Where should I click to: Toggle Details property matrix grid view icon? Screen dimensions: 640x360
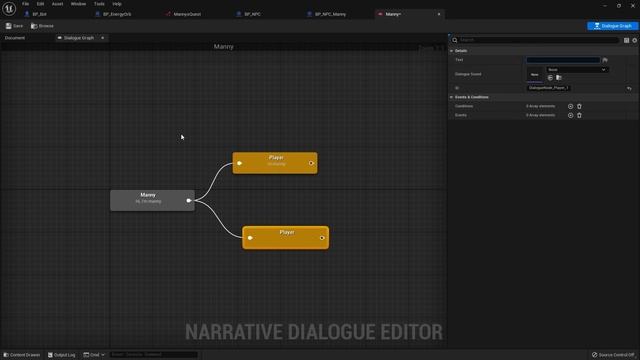click(627, 40)
